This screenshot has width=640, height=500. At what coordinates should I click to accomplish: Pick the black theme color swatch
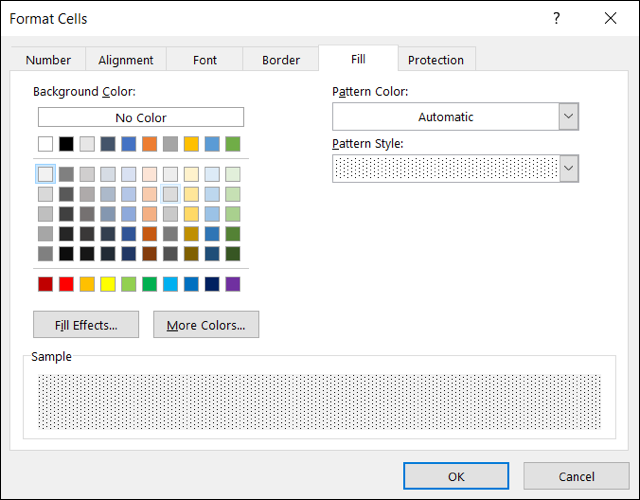point(66,144)
